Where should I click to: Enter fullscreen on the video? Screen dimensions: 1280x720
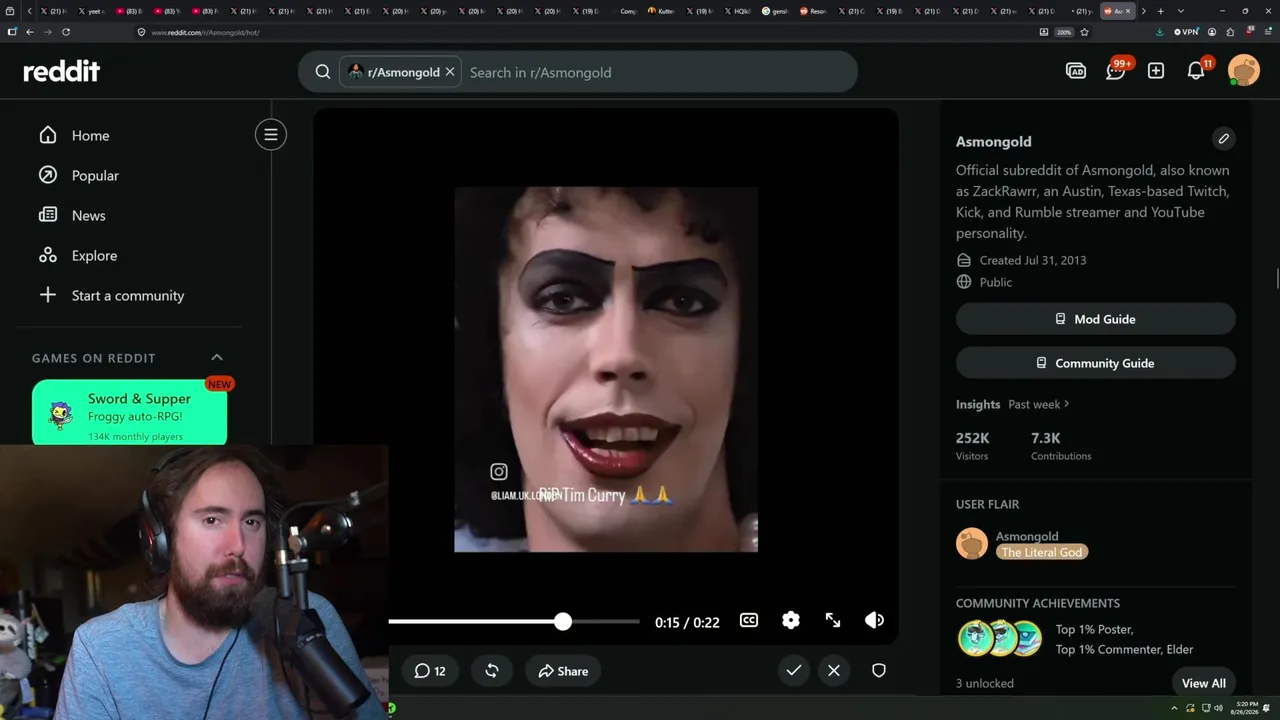833,621
